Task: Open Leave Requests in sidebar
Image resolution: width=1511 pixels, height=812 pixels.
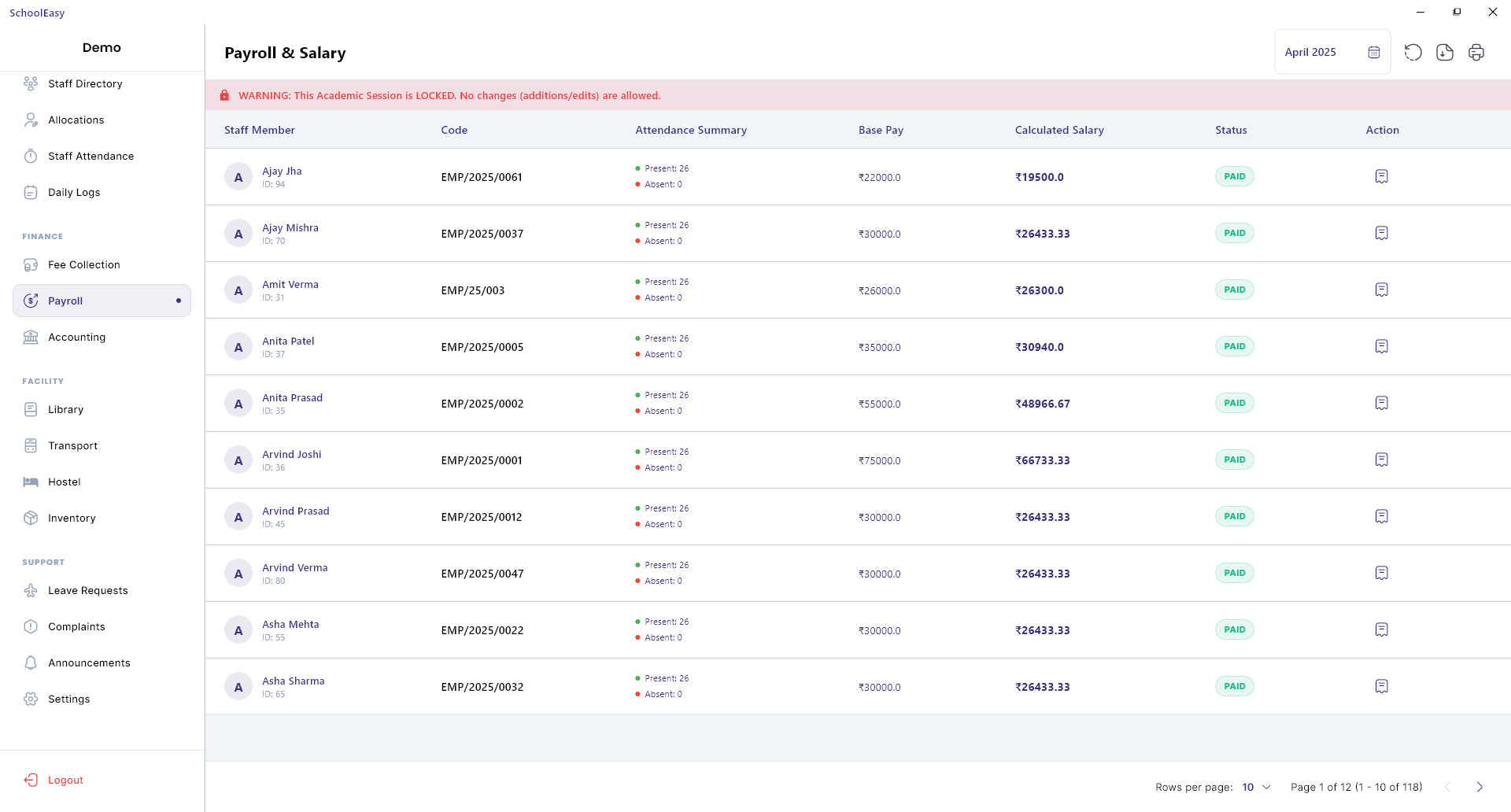Action: tap(102, 590)
